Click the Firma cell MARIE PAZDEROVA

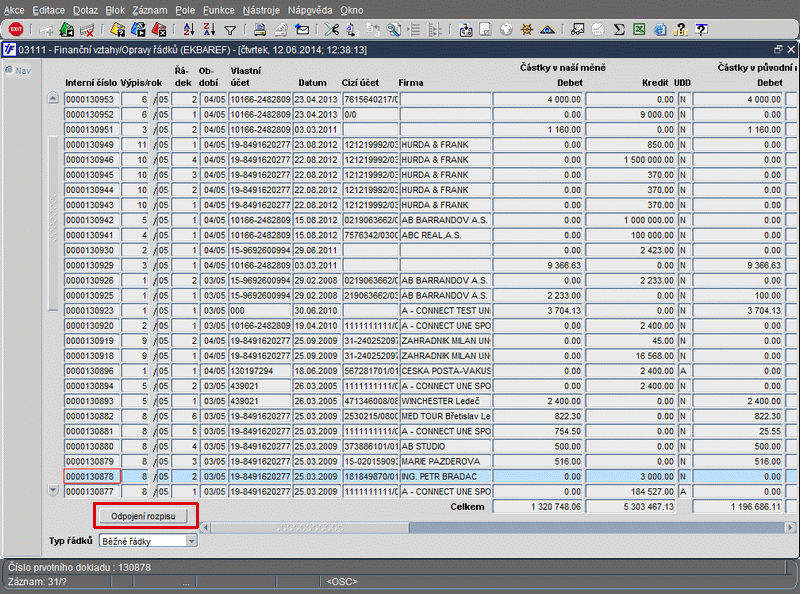click(x=445, y=461)
